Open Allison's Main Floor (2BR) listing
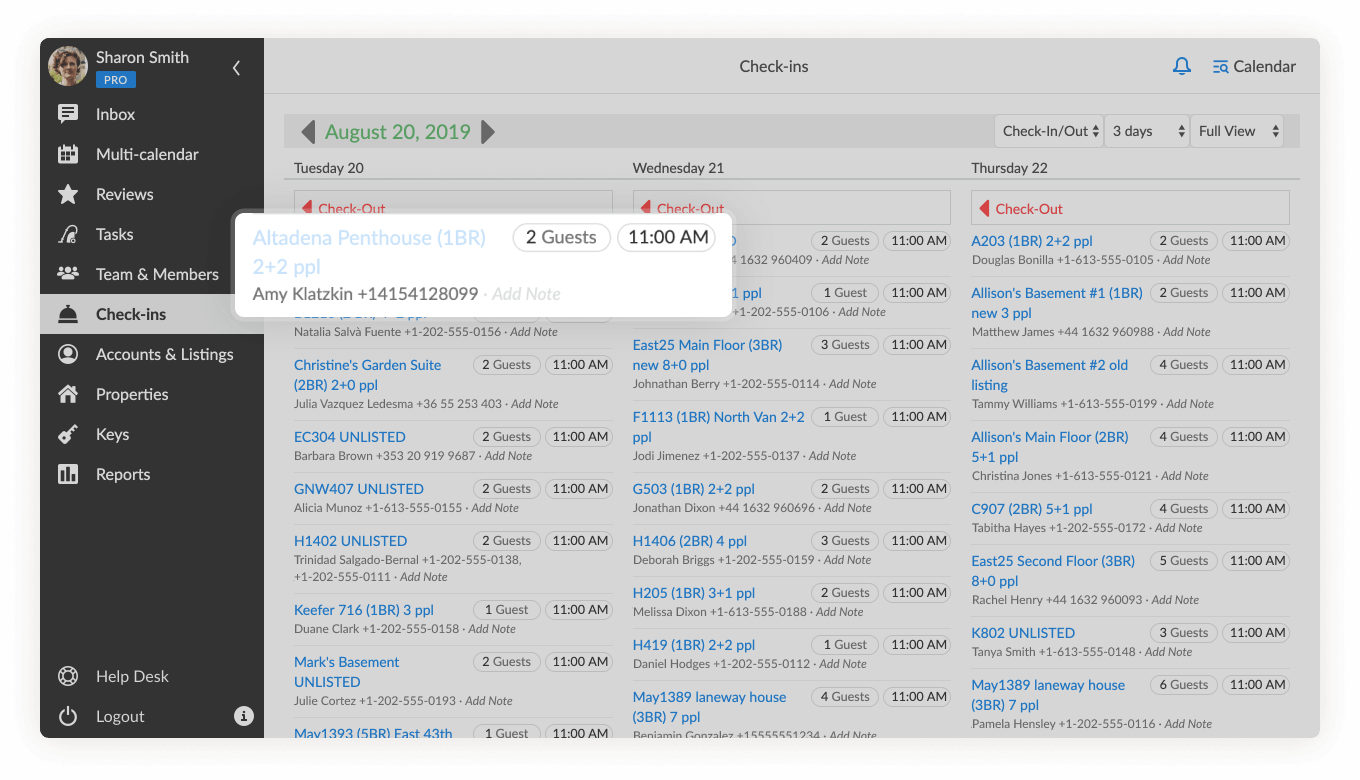The height and width of the screenshot is (780, 1360). (1050, 447)
